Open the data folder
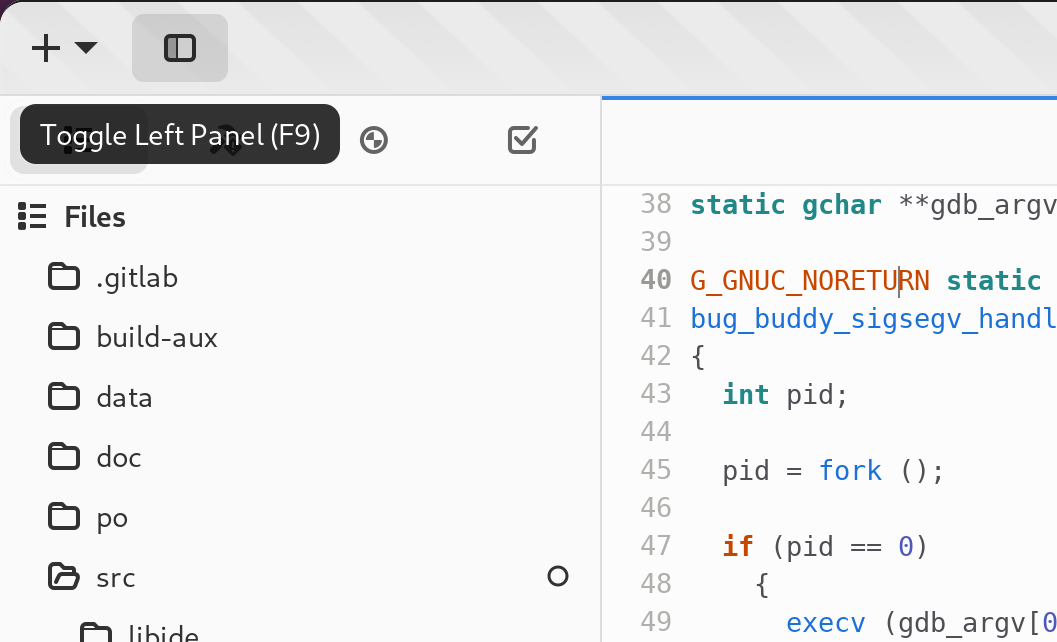This screenshot has height=642, width=1057. [x=124, y=397]
